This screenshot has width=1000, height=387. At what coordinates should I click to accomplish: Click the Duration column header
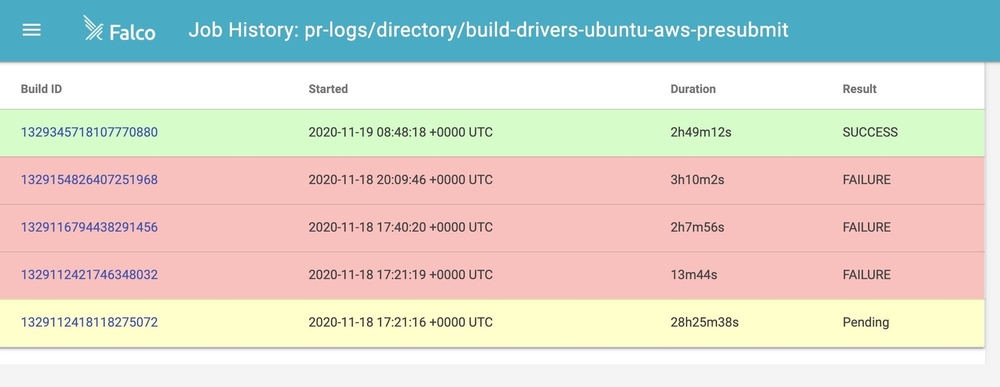tap(693, 89)
